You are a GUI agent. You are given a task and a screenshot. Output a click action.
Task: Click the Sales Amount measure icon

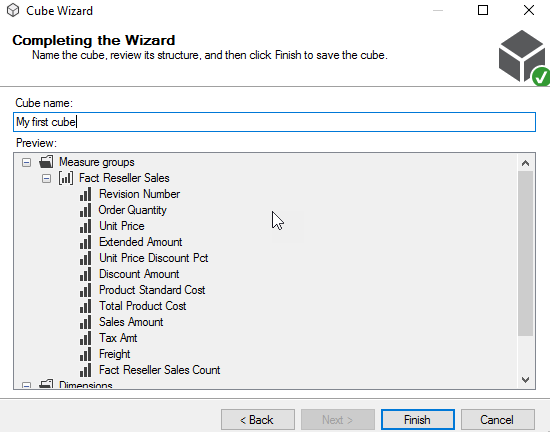point(85,322)
